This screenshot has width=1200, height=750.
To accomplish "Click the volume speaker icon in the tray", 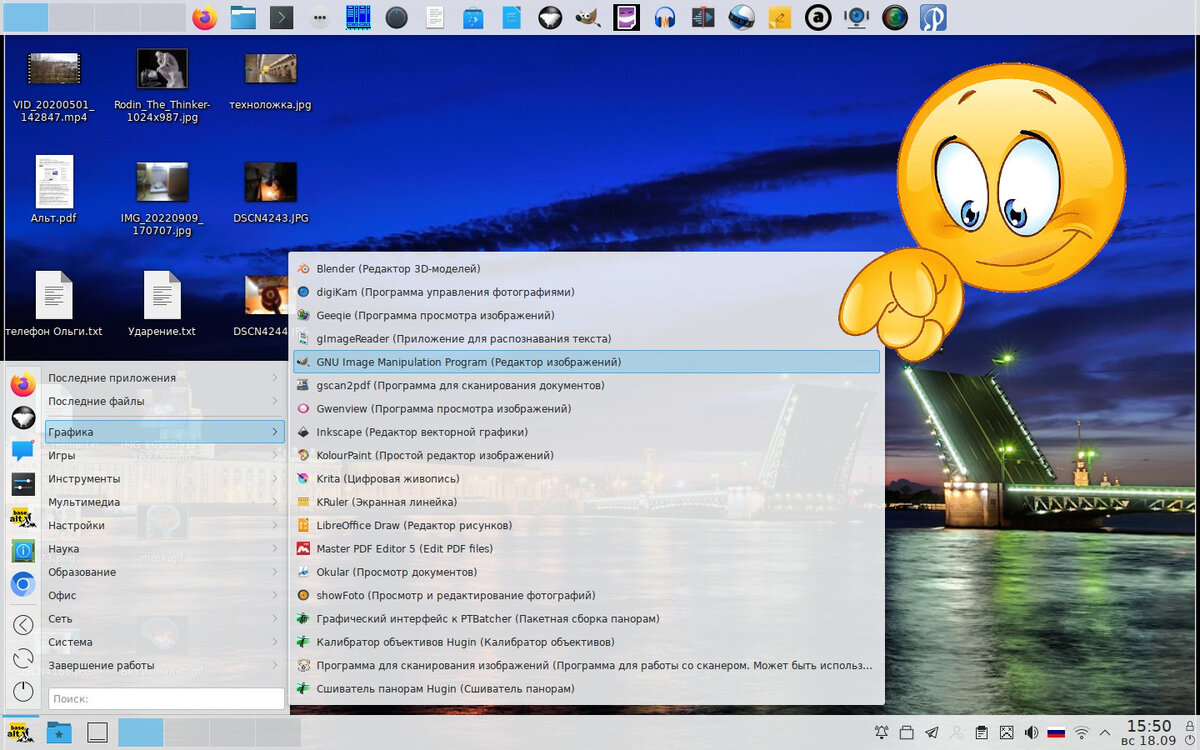I will (1031, 733).
